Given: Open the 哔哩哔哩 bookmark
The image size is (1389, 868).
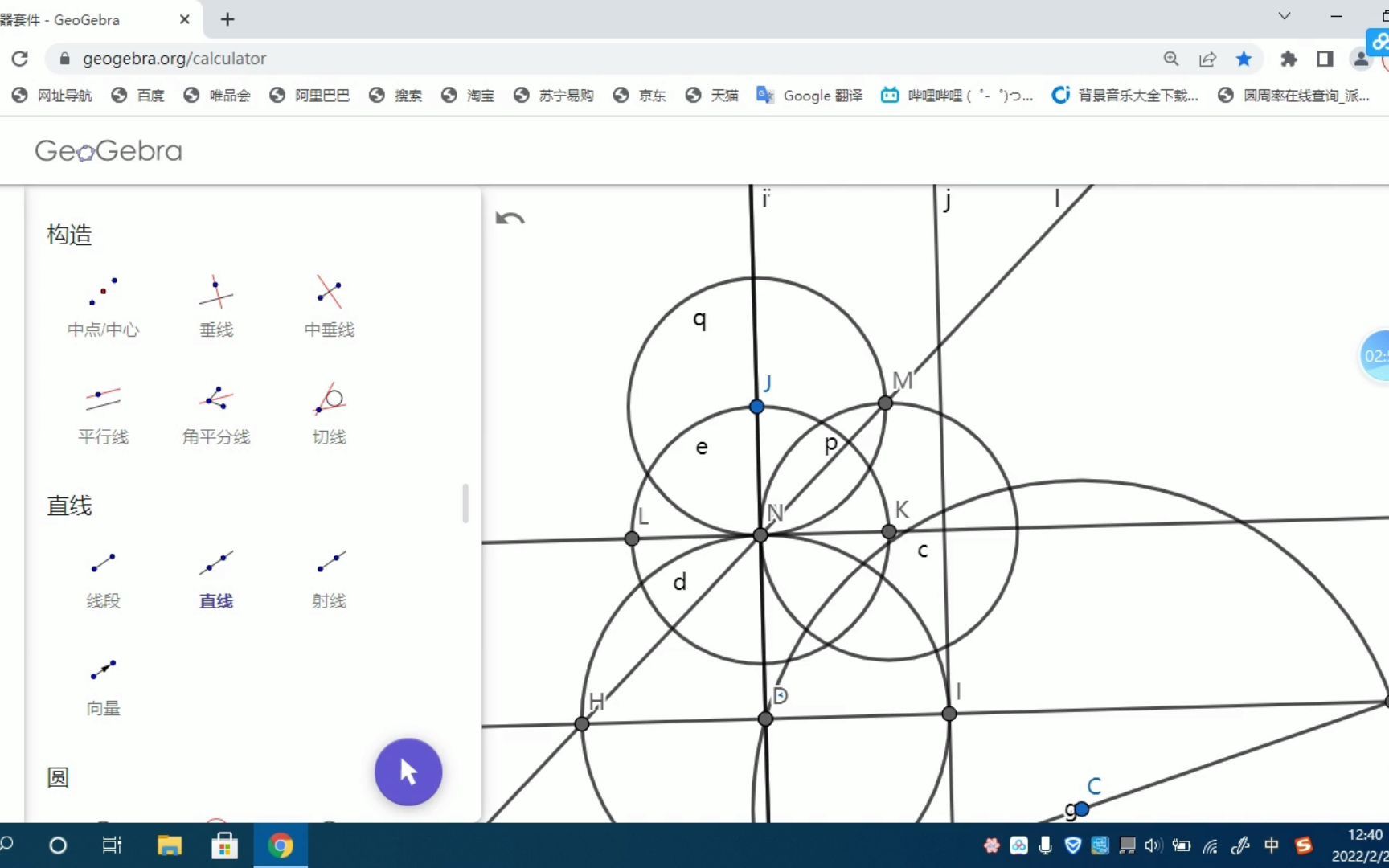Looking at the screenshot, I should click(x=957, y=96).
